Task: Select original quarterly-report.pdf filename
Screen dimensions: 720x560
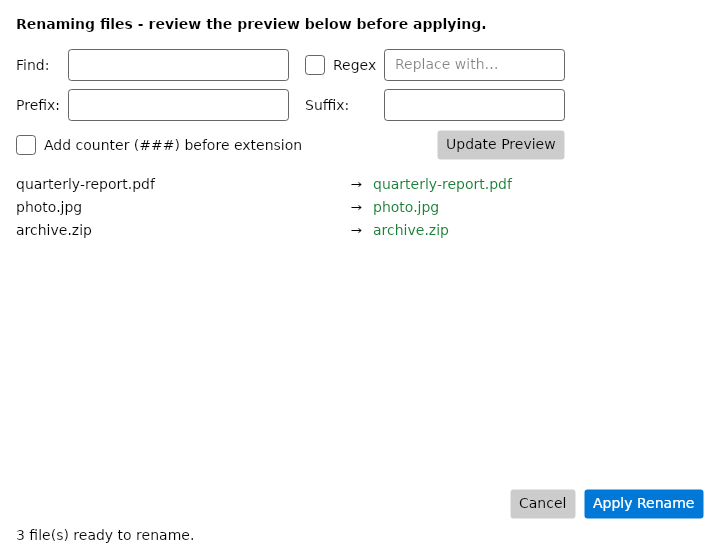Action: [85, 185]
